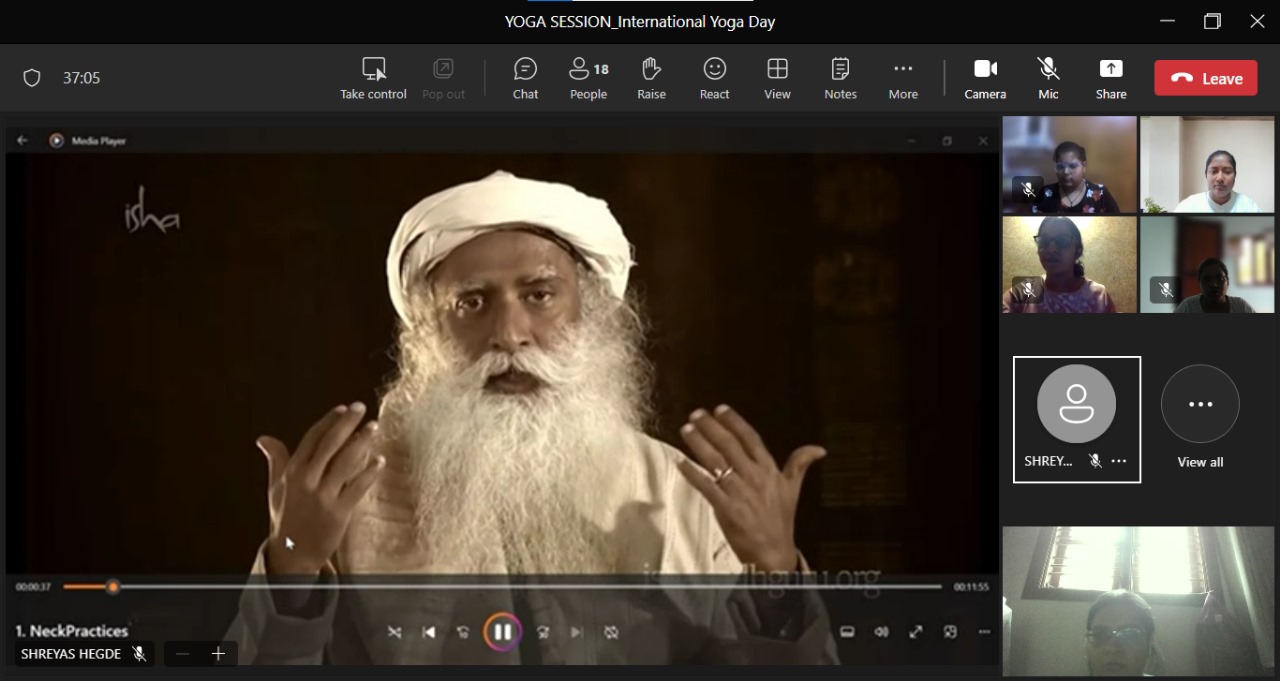This screenshot has height=681, width=1280.
Task: Unmute the Mic
Action: [1048, 78]
